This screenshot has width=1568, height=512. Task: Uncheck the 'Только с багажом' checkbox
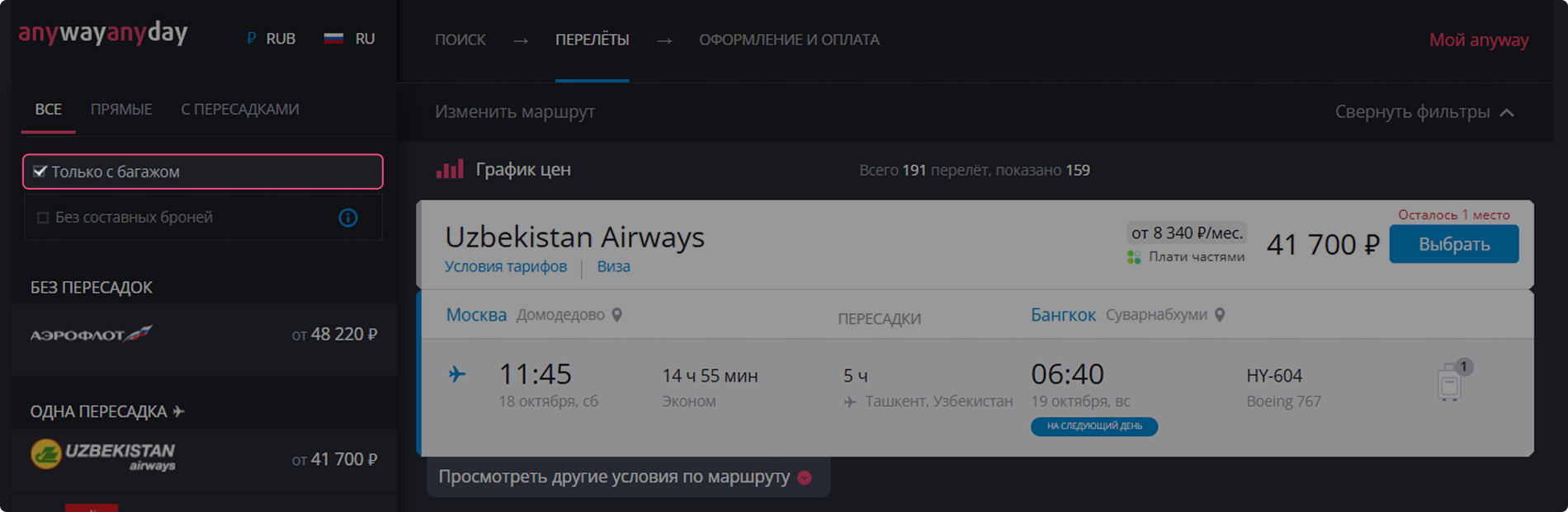40,171
